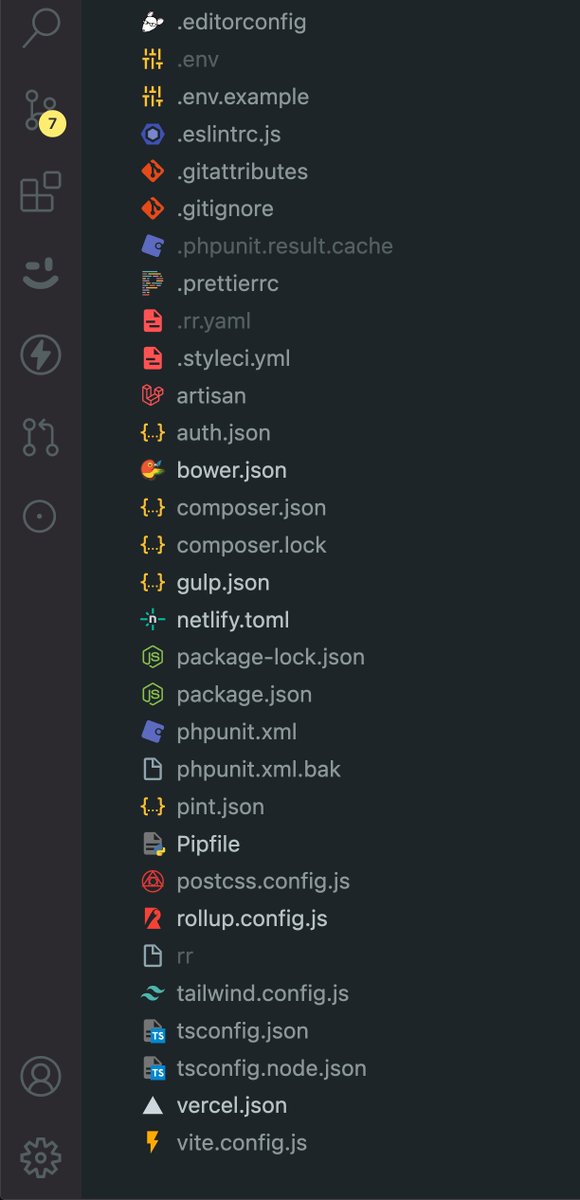Click the ESLint icon beside .eslintrc.js
This screenshot has width=580, height=1200.
pos(152,134)
